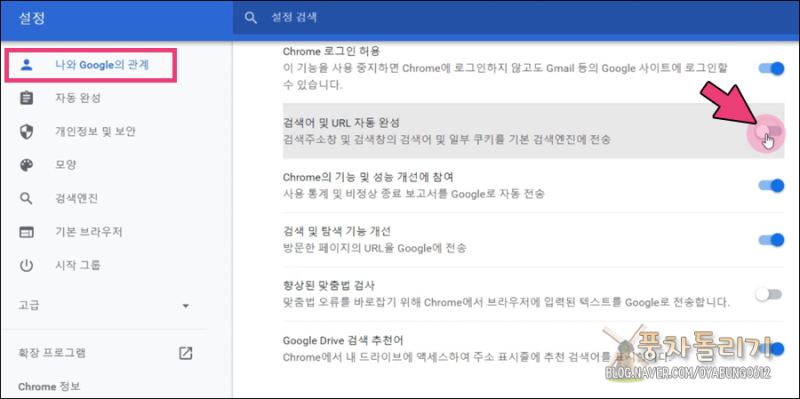Toggle the Google Drive 검색 추천어 switch
This screenshot has height=399, width=800.
(772, 348)
